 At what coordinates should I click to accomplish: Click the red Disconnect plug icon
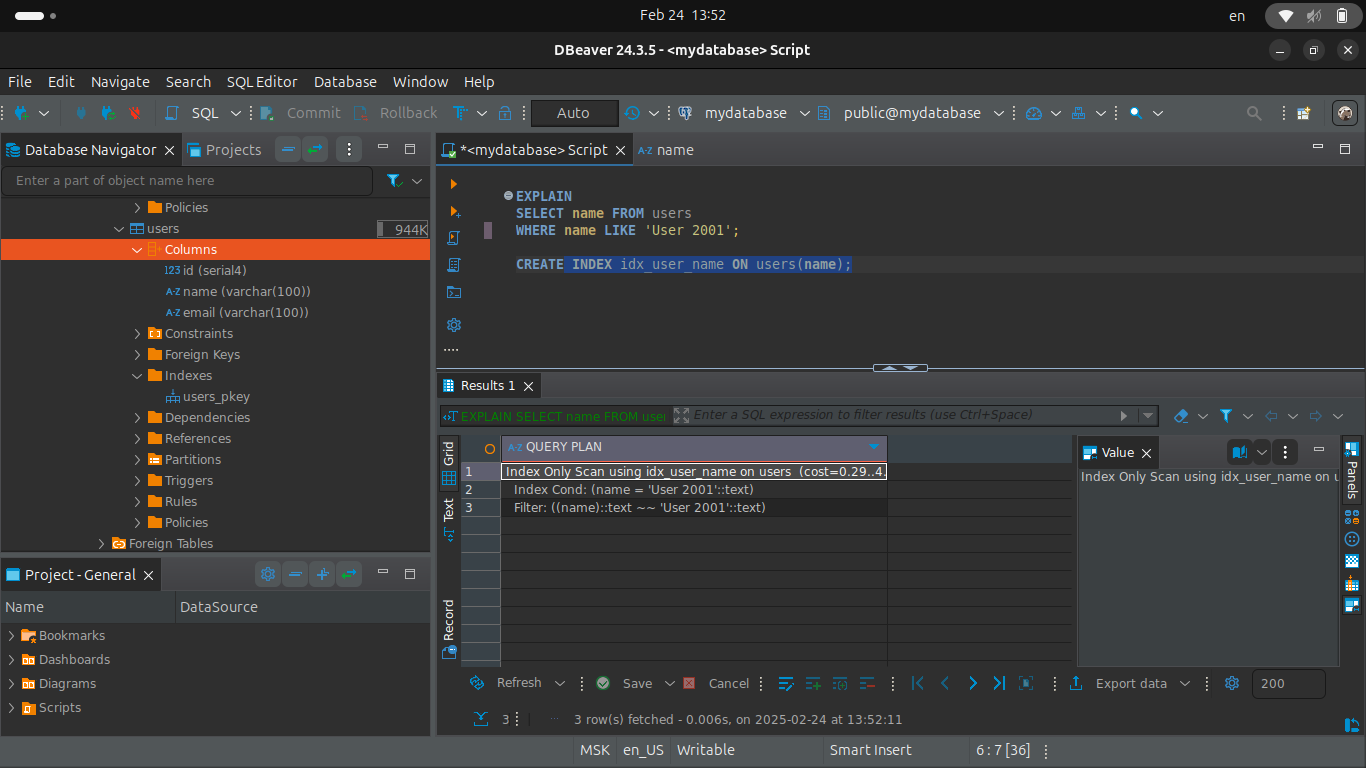click(135, 113)
